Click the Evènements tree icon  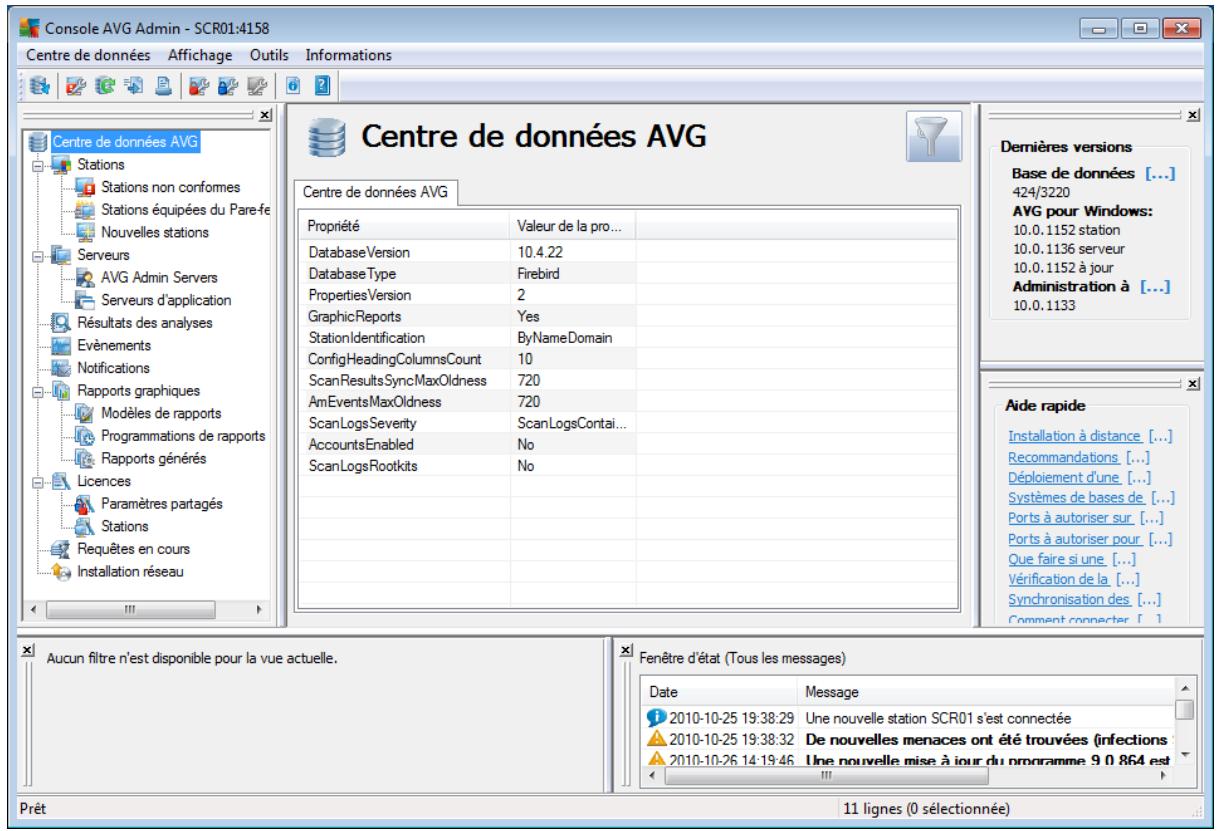(60, 346)
